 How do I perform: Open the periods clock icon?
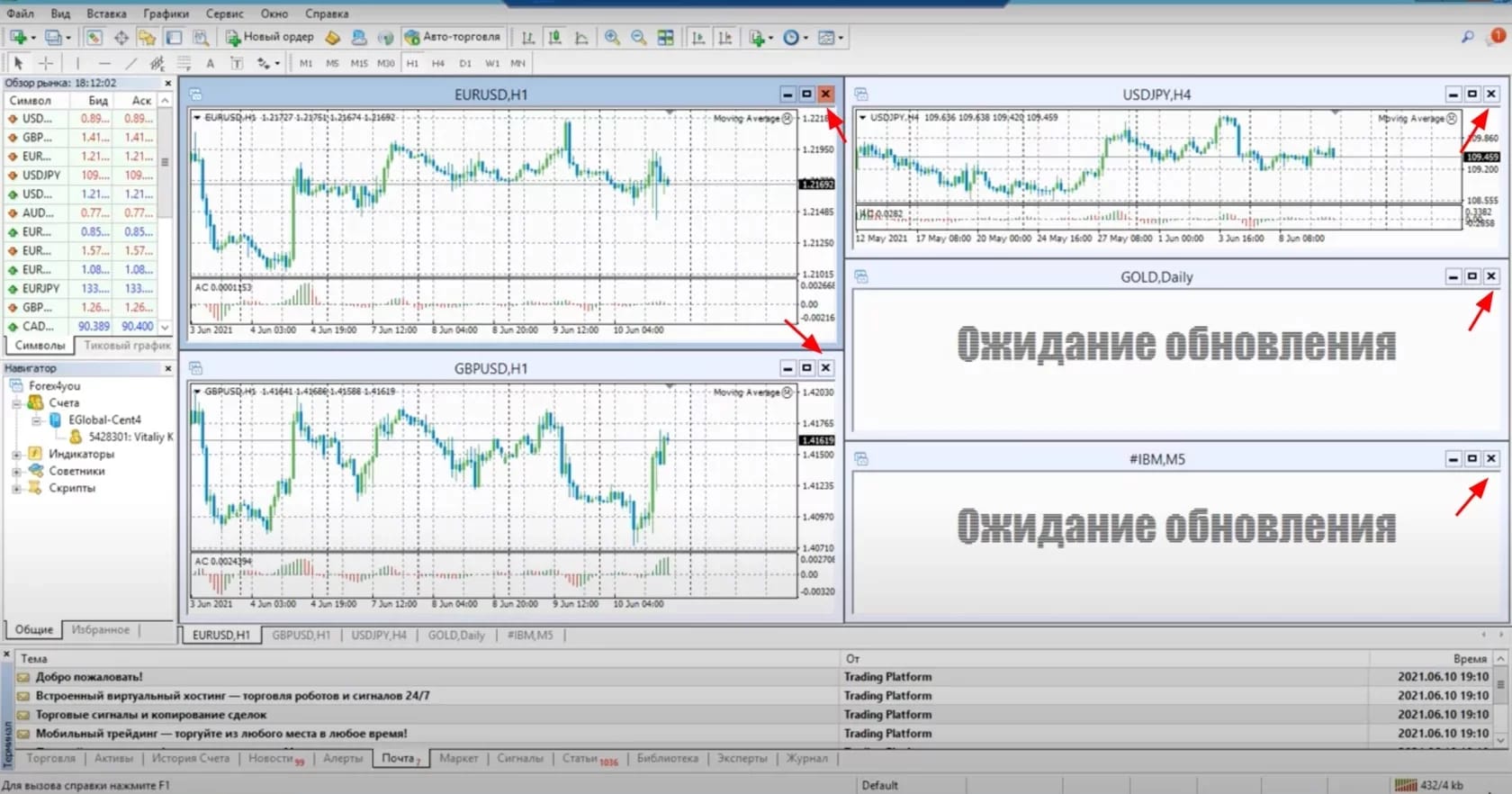[x=791, y=37]
